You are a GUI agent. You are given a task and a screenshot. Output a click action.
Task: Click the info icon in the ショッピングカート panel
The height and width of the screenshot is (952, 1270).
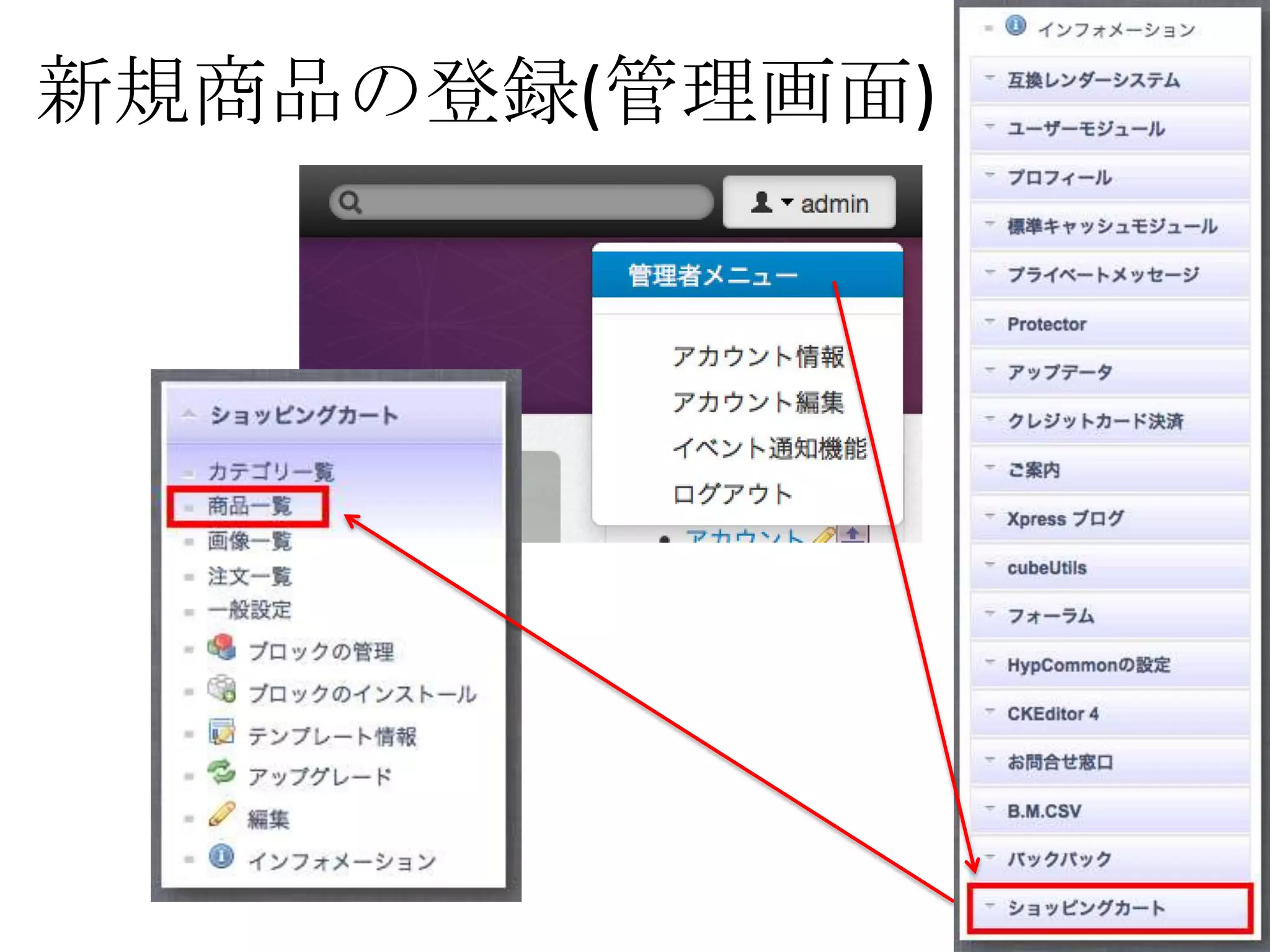pos(221,857)
